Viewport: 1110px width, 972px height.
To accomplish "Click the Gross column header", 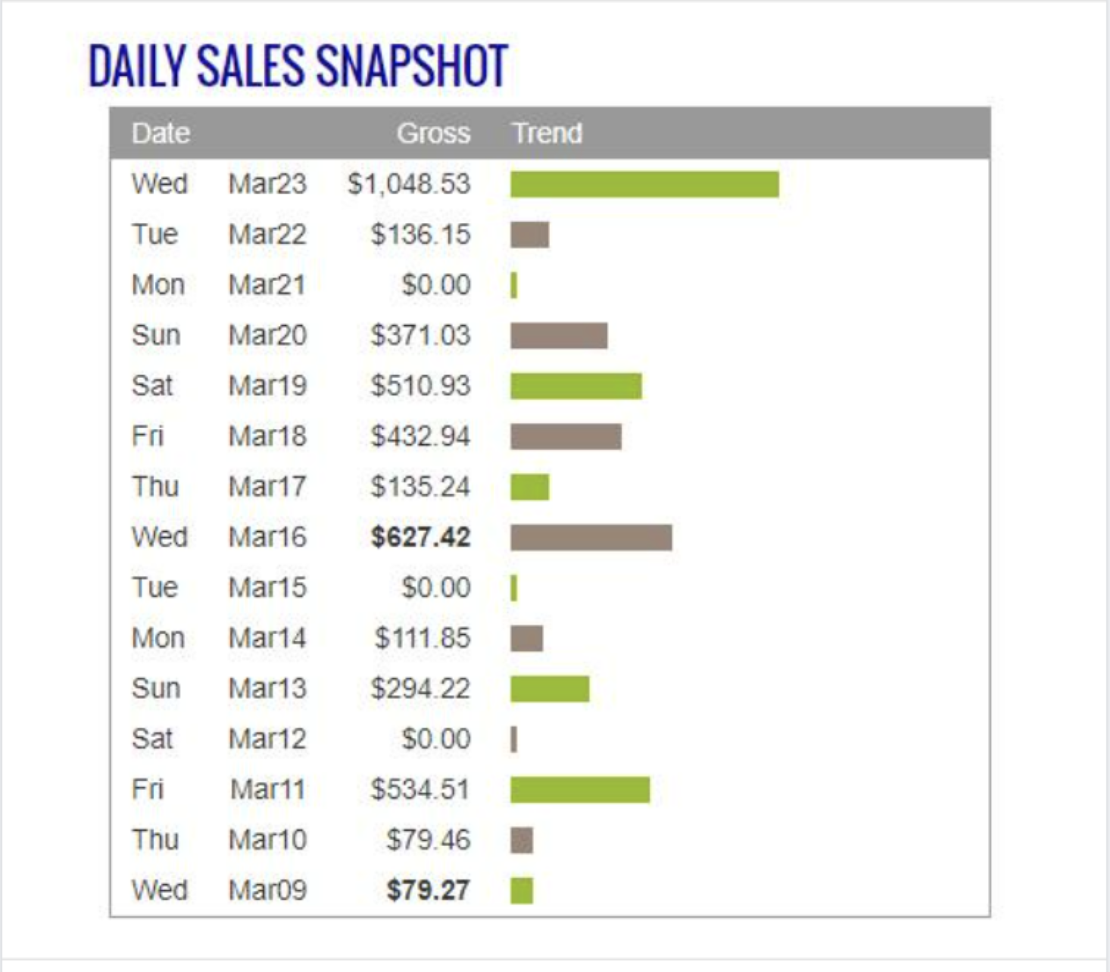I will coord(433,133).
